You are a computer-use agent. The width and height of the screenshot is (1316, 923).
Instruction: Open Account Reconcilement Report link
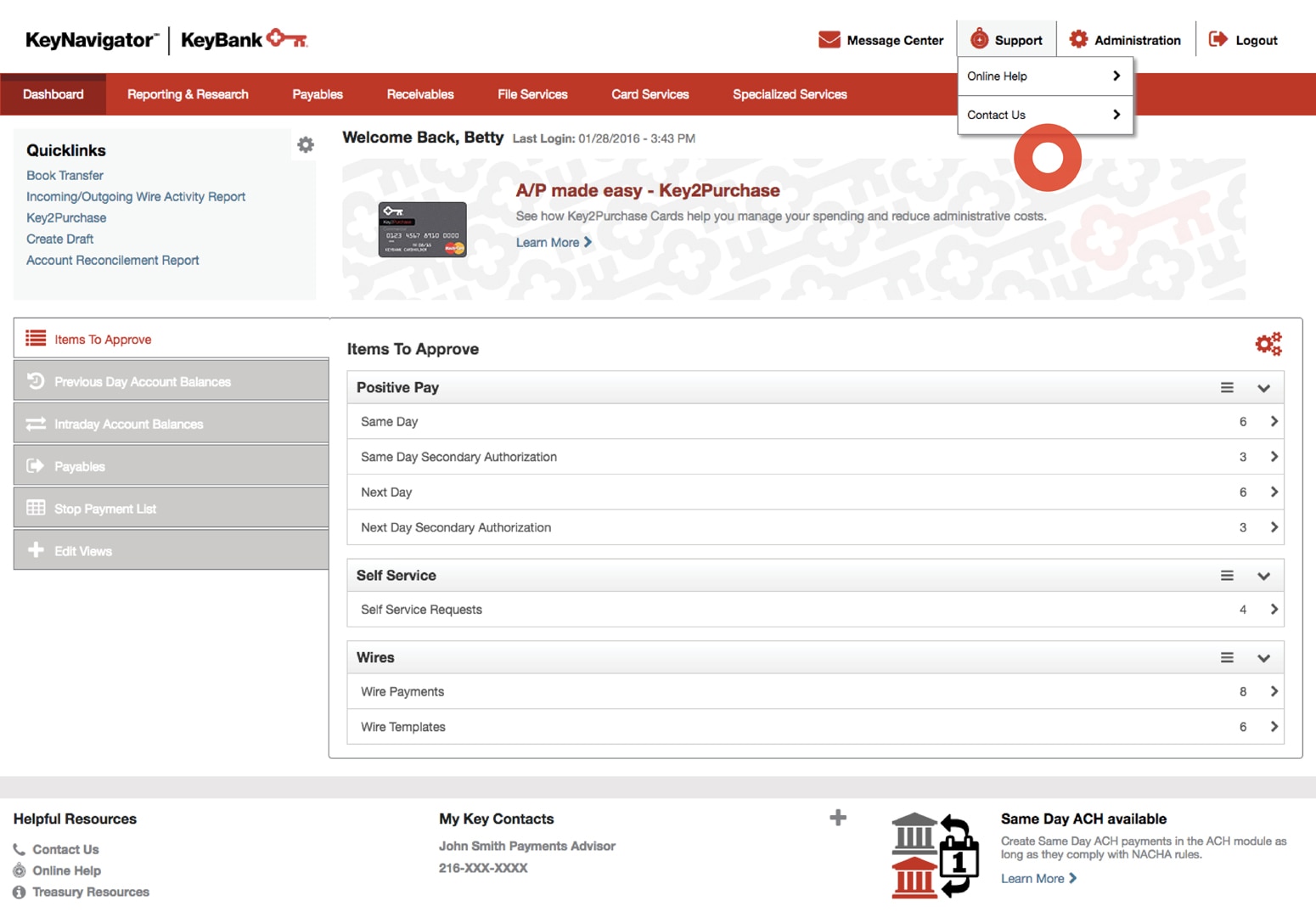112,260
